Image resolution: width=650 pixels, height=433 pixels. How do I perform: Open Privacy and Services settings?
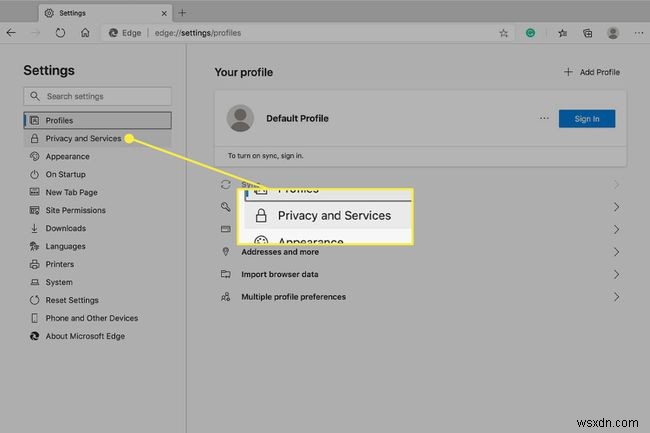click(x=97, y=138)
